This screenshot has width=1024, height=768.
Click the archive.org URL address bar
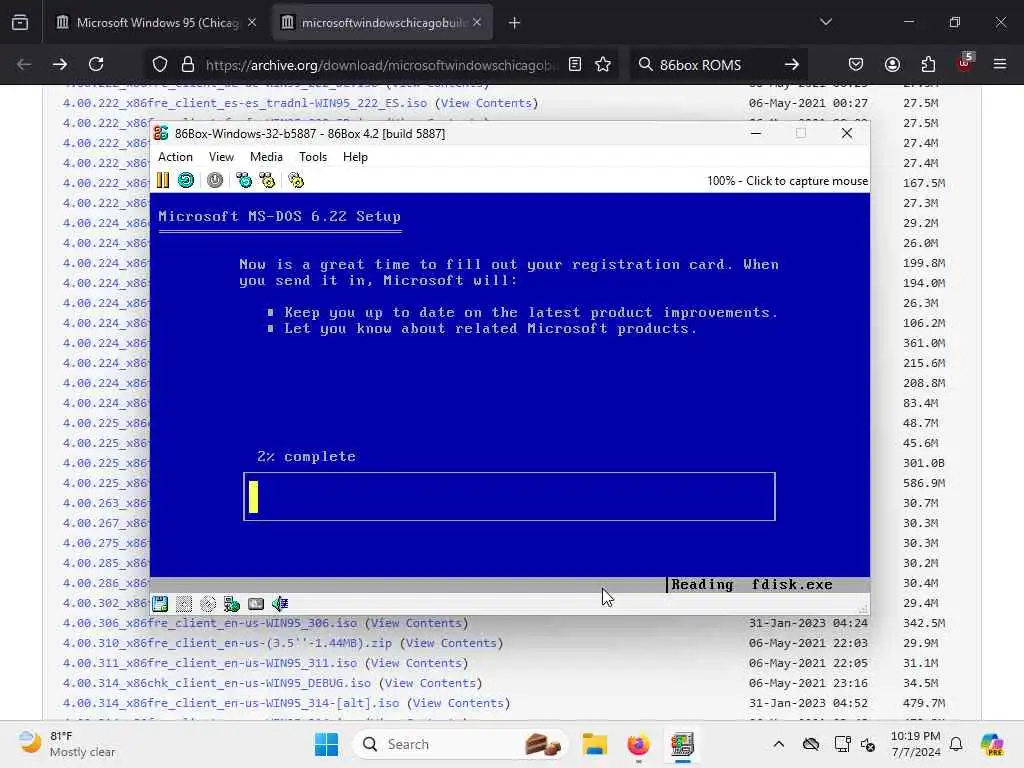coord(382,65)
